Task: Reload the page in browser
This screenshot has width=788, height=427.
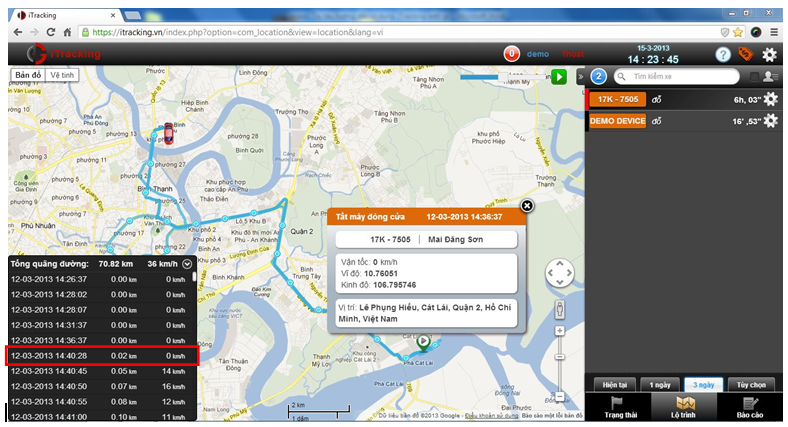Action: click(51, 32)
